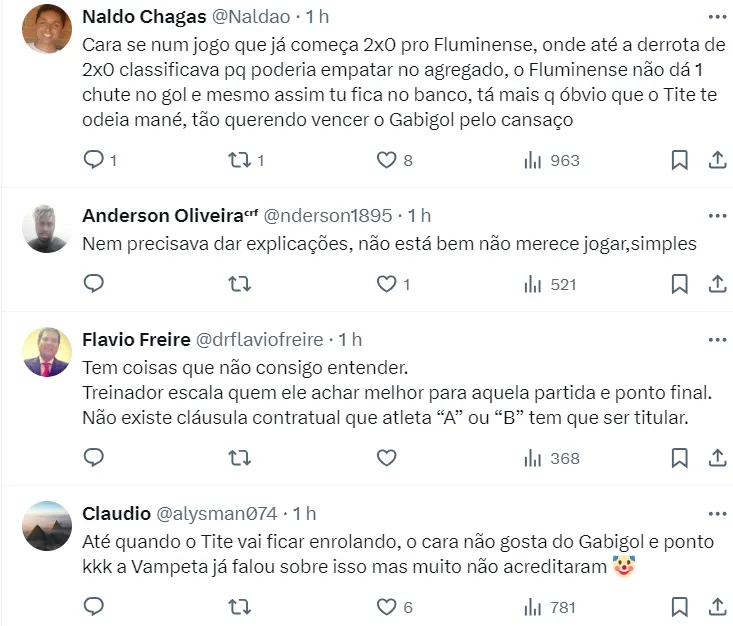This screenshot has height=626, width=733.
Task: Open Anderson Oliveira tweet's timestamp
Action: click(419, 215)
